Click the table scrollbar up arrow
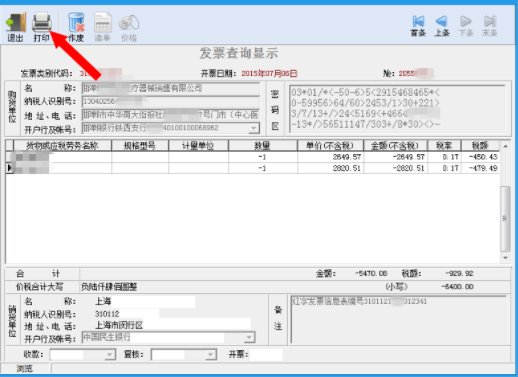 tap(505, 146)
